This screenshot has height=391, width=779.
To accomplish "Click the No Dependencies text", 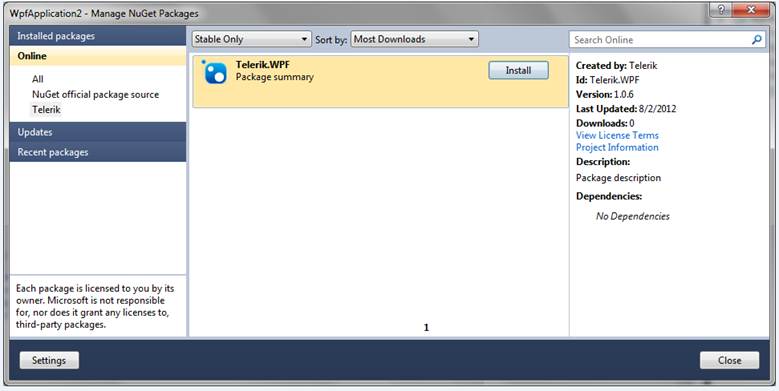I will click(633, 216).
